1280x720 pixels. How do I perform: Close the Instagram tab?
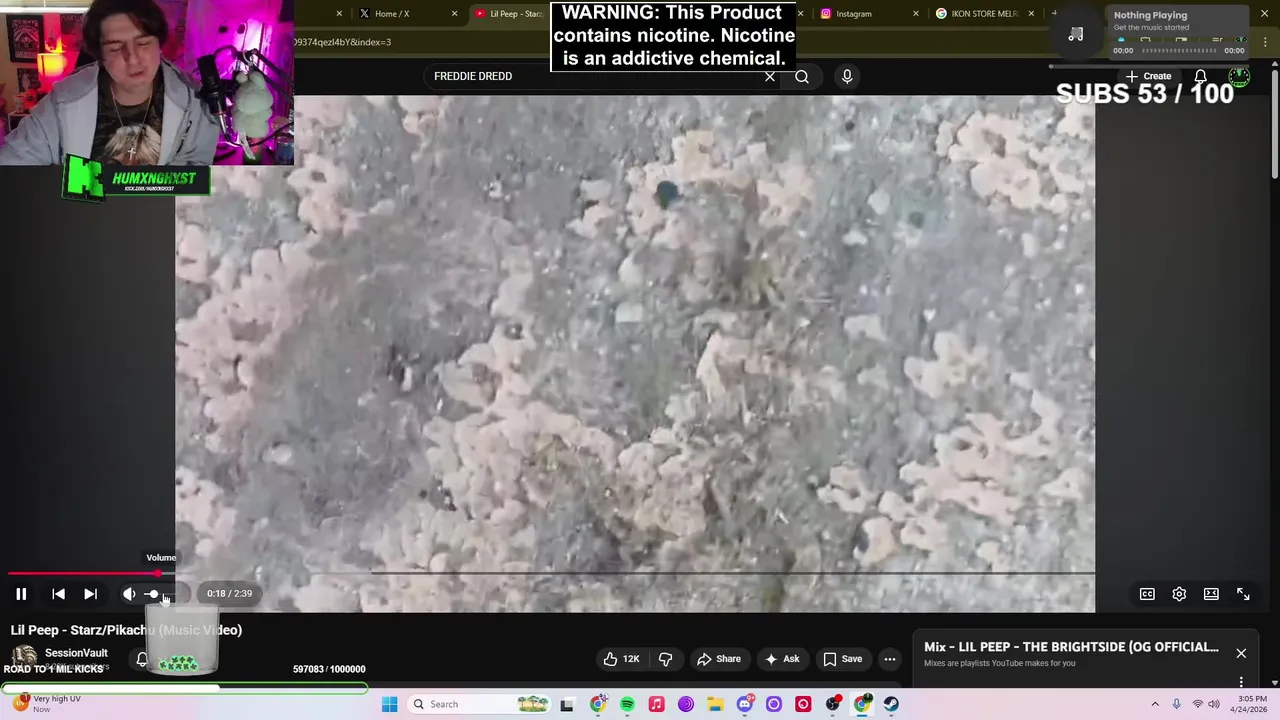pyautogui.click(x=916, y=14)
